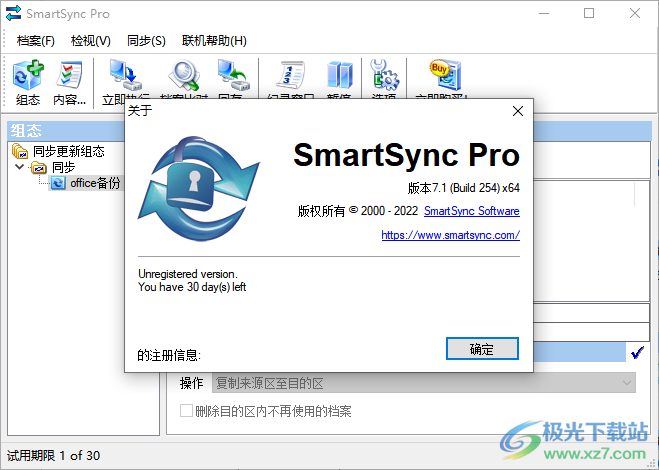Click the You have 30 day(s) left text
The width and height of the screenshot is (659, 470).
[x=192, y=287]
